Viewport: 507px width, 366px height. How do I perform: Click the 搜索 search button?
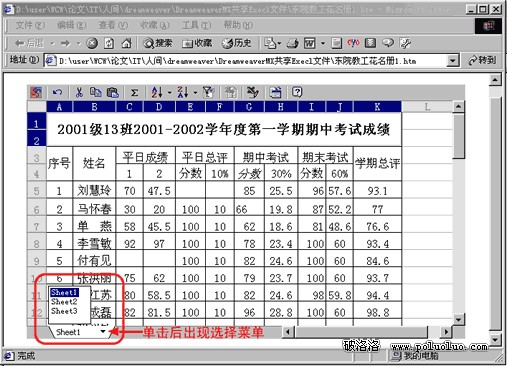point(158,43)
